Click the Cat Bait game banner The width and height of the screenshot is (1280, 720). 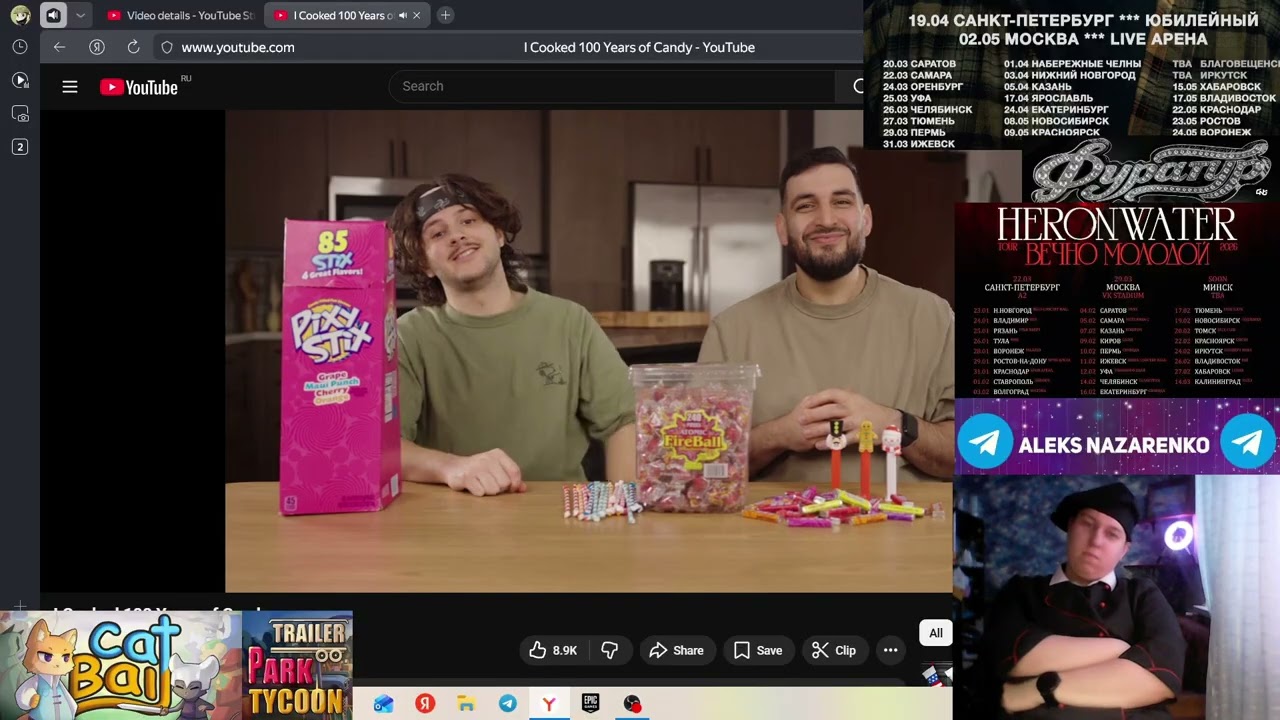point(121,665)
